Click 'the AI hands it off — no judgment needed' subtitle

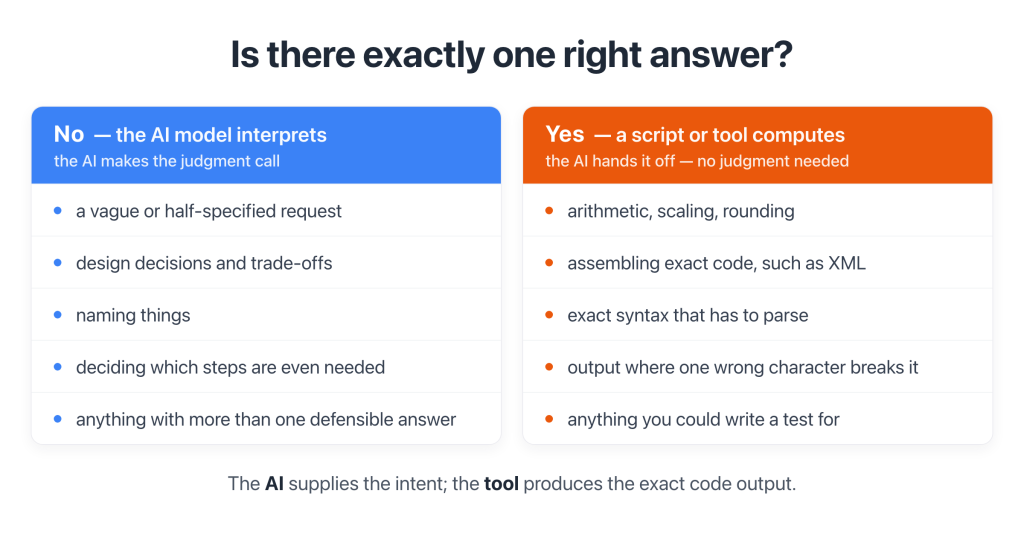[x=697, y=161]
